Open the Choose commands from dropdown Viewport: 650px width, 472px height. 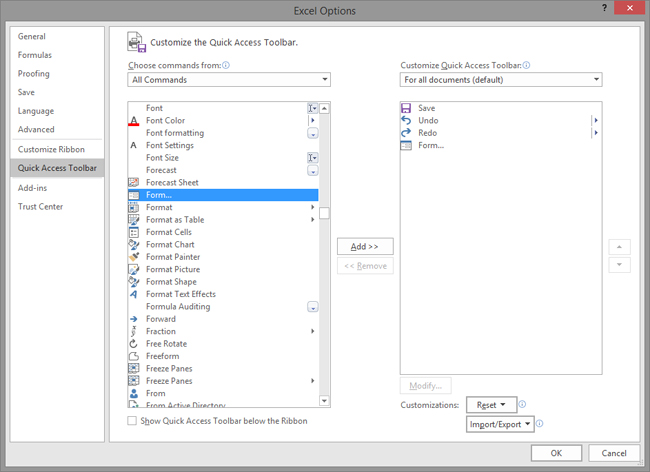pyautogui.click(x=229, y=79)
